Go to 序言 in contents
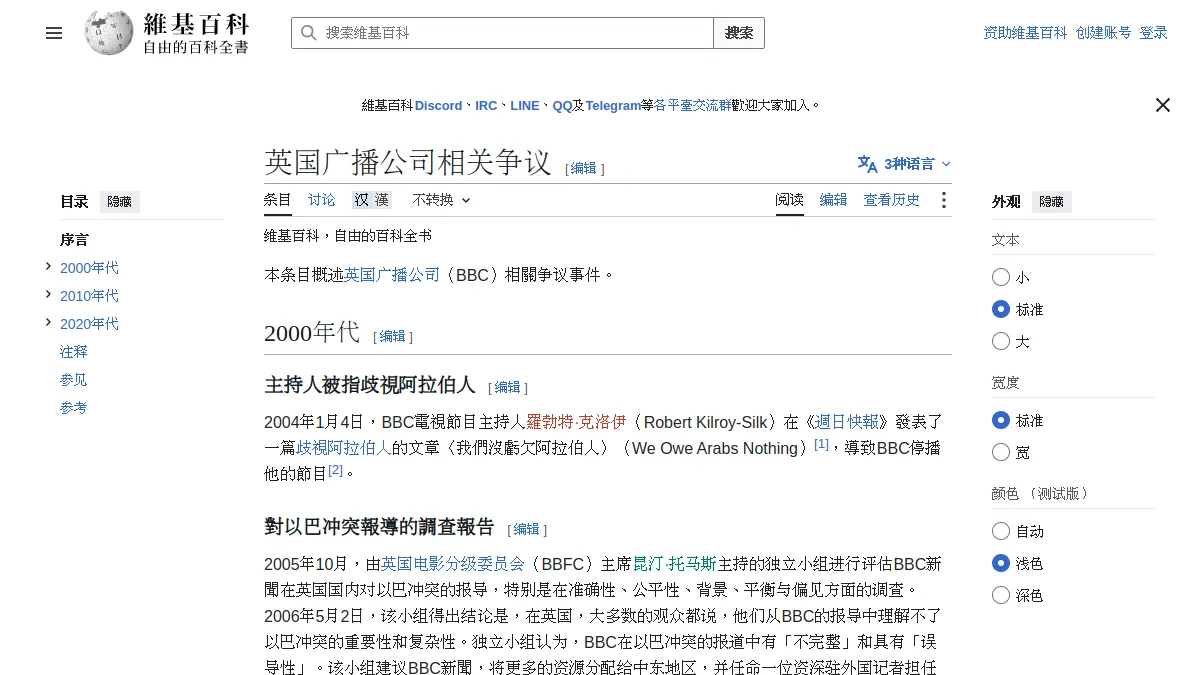The height and width of the screenshot is (675, 1200). pos(74,240)
